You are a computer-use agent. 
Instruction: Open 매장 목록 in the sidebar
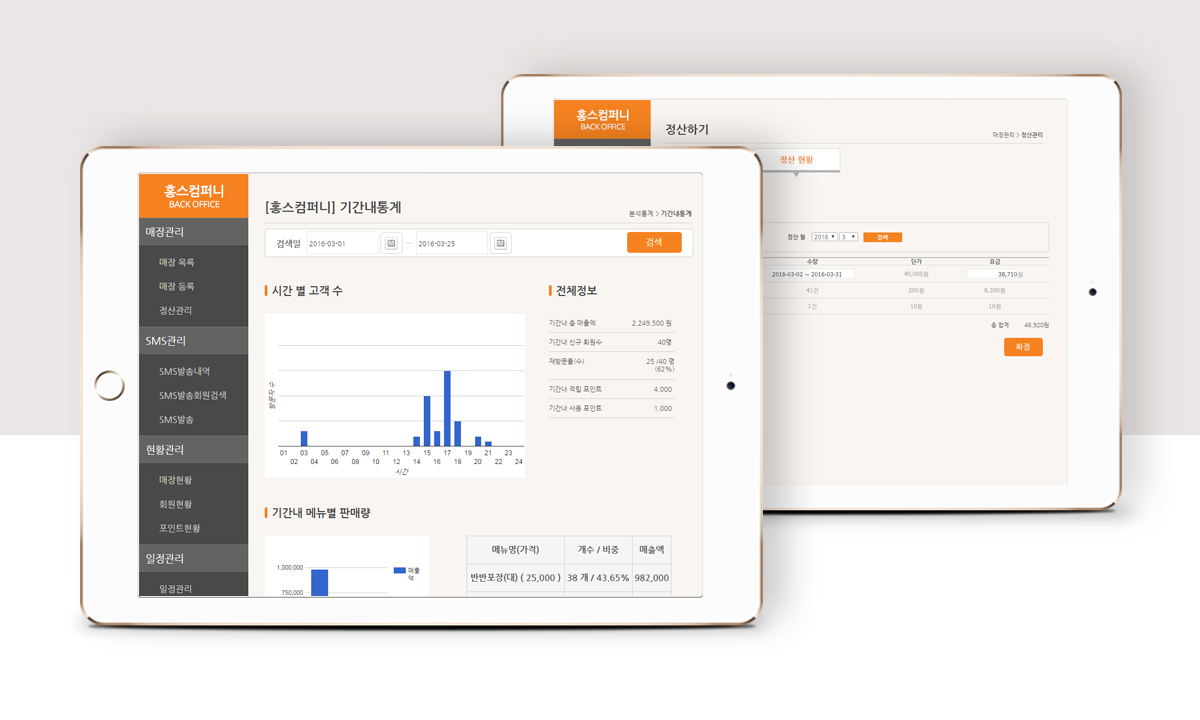coord(177,262)
